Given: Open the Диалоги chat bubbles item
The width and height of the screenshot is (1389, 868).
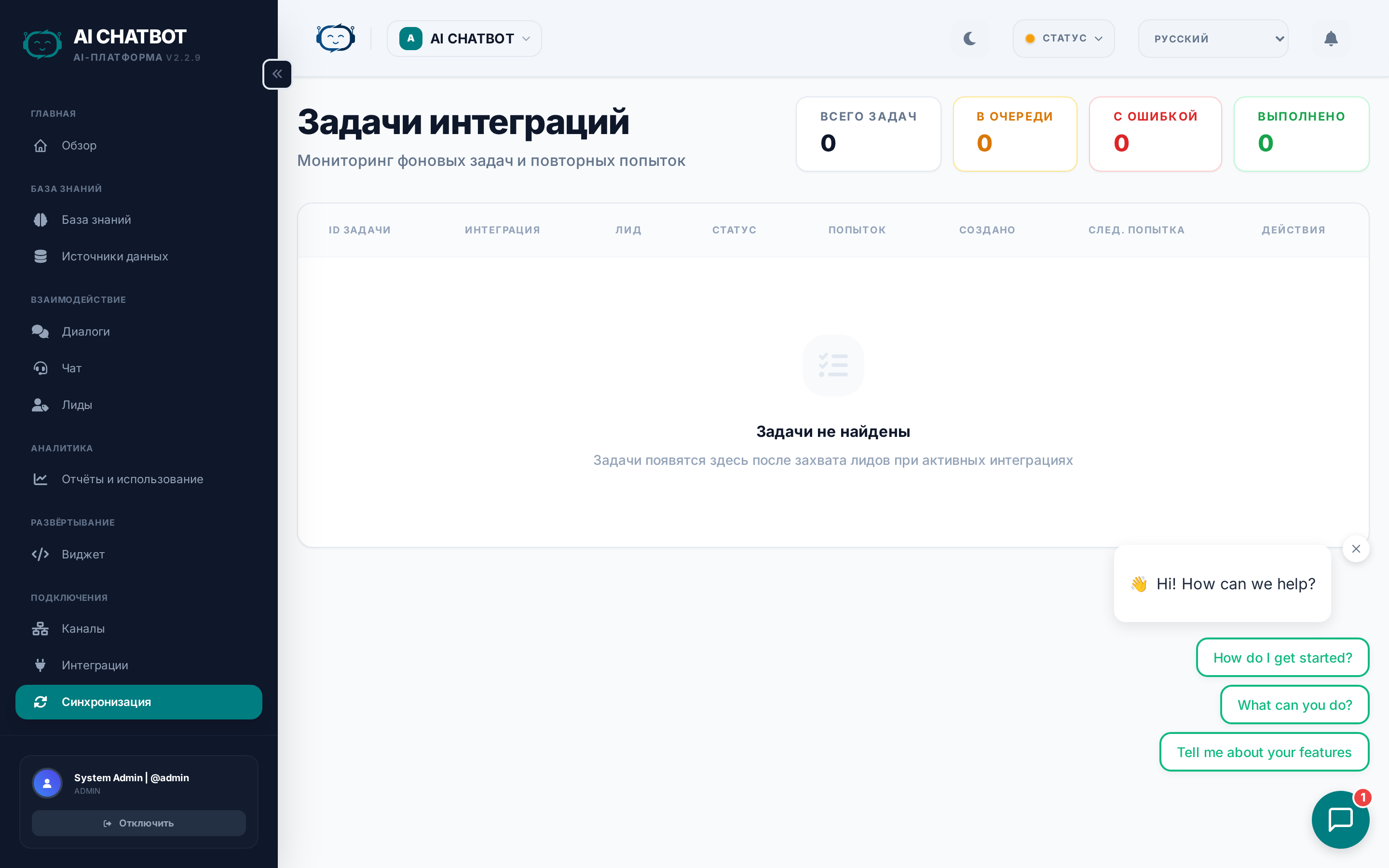Looking at the screenshot, I should (86, 331).
